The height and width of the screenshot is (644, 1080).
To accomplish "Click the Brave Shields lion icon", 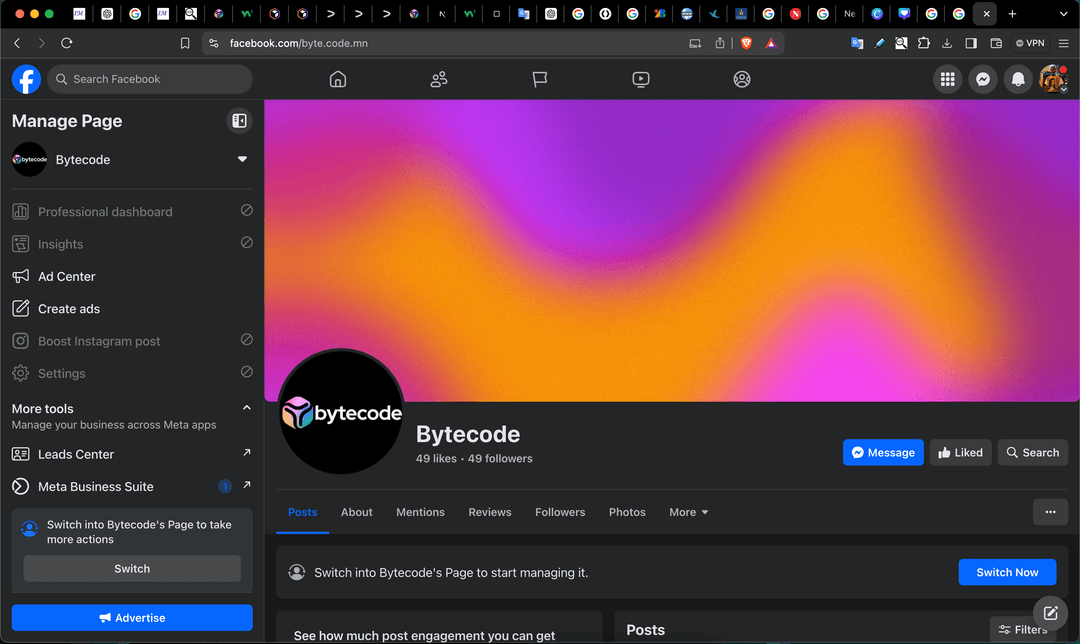I will (746, 43).
